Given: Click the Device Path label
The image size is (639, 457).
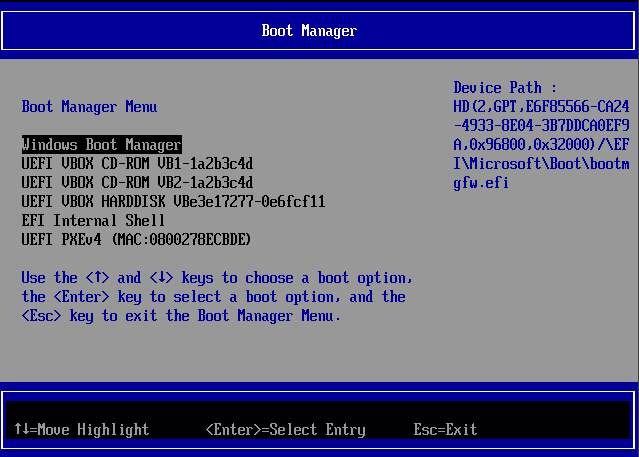Looking at the screenshot, I should 504,88.
